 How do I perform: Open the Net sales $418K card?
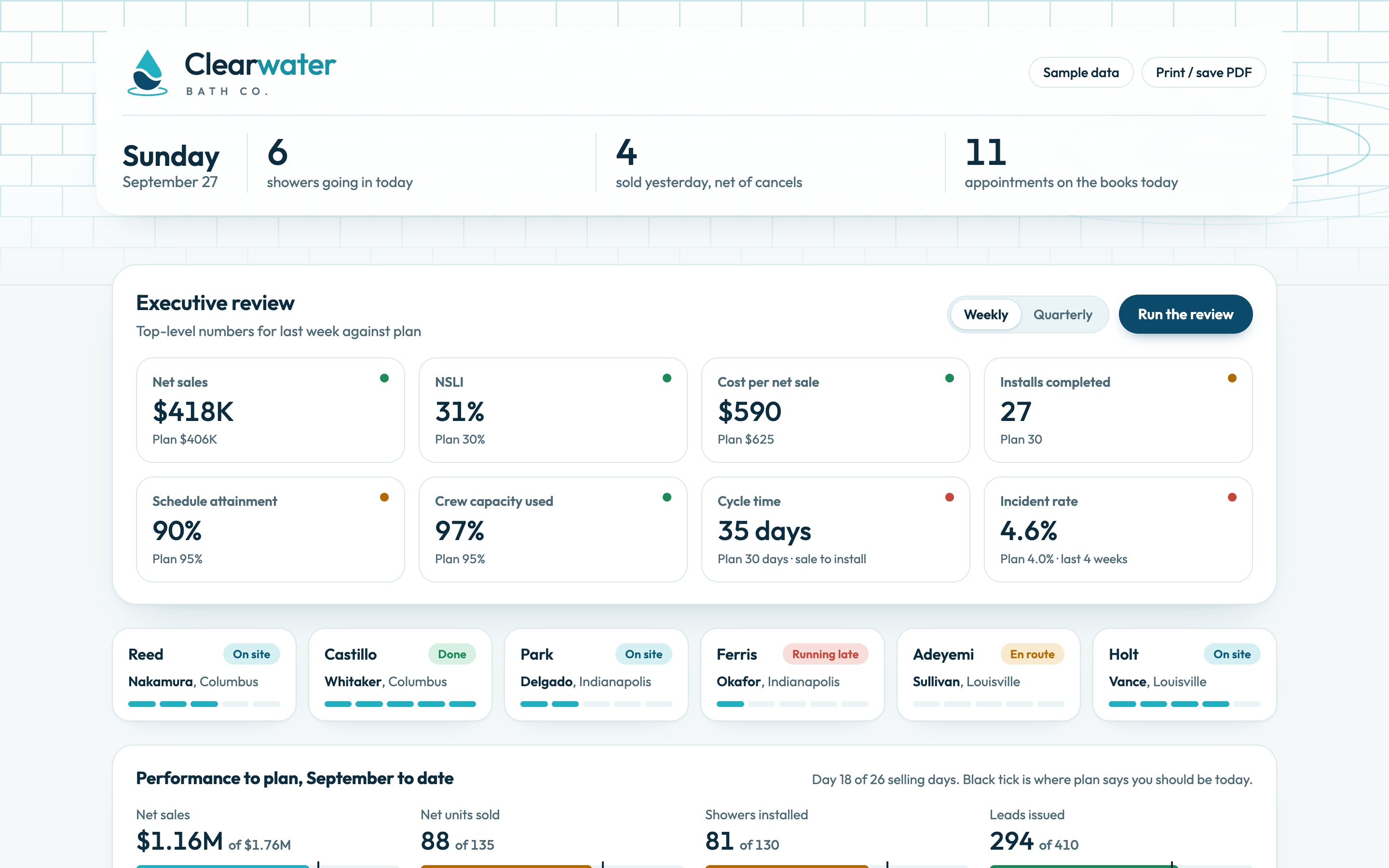(271, 410)
